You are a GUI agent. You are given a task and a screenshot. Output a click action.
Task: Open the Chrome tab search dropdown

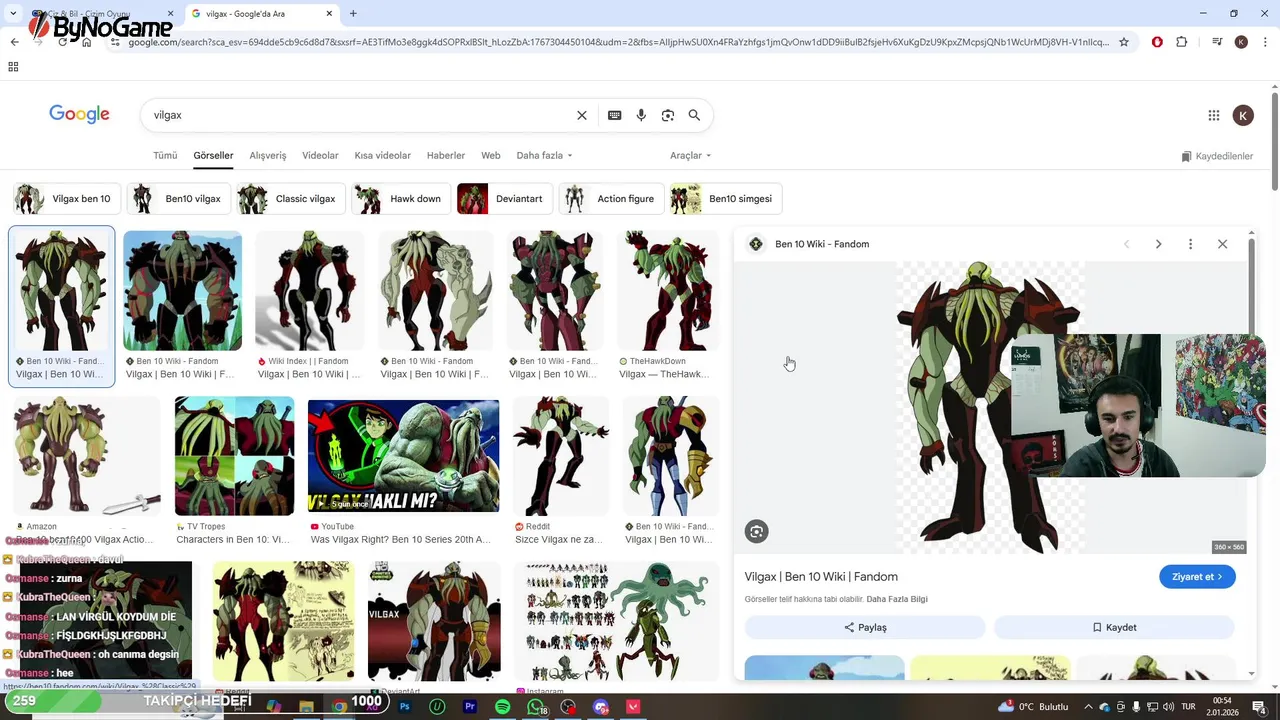13,14
